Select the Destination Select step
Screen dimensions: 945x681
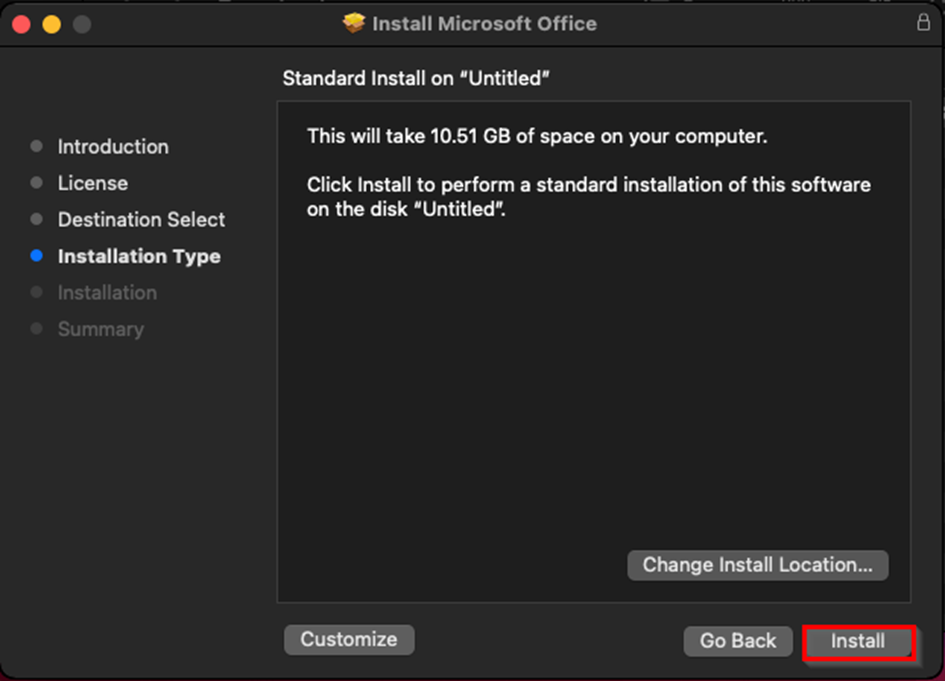click(142, 219)
